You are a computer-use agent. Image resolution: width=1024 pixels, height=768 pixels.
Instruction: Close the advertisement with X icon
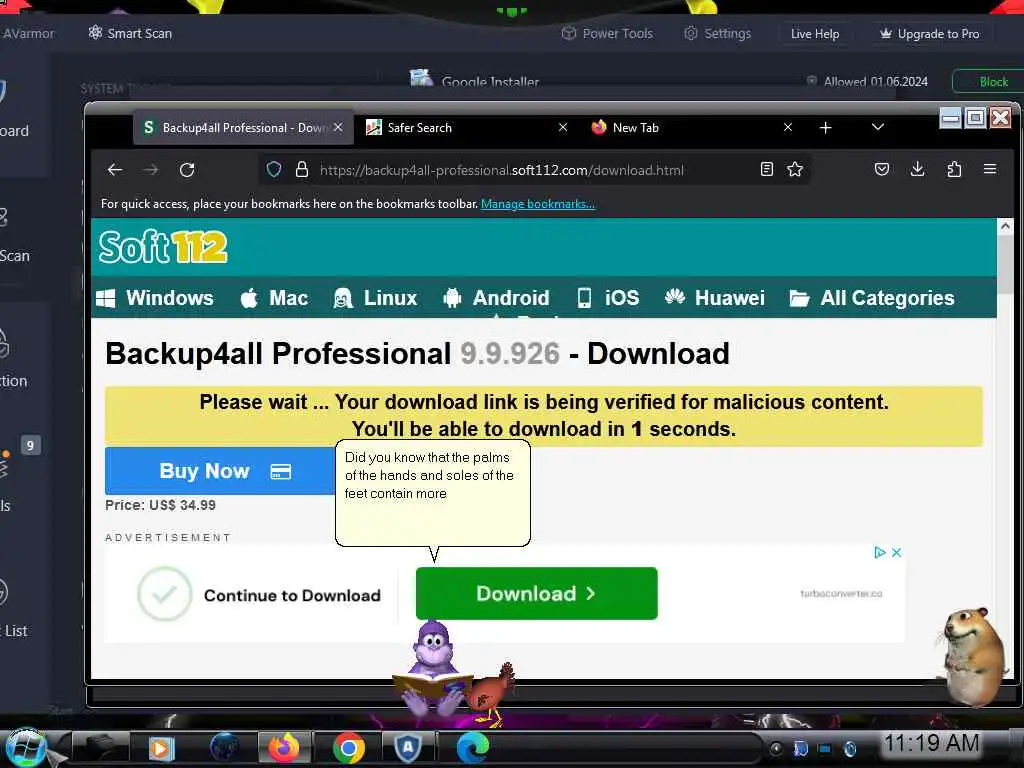pos(897,552)
